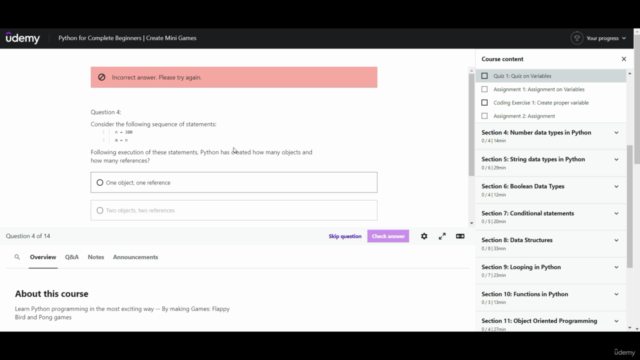The image size is (640, 360).
Task: Expand Section 7 Conditional statements
Action: pyautogui.click(x=551, y=217)
